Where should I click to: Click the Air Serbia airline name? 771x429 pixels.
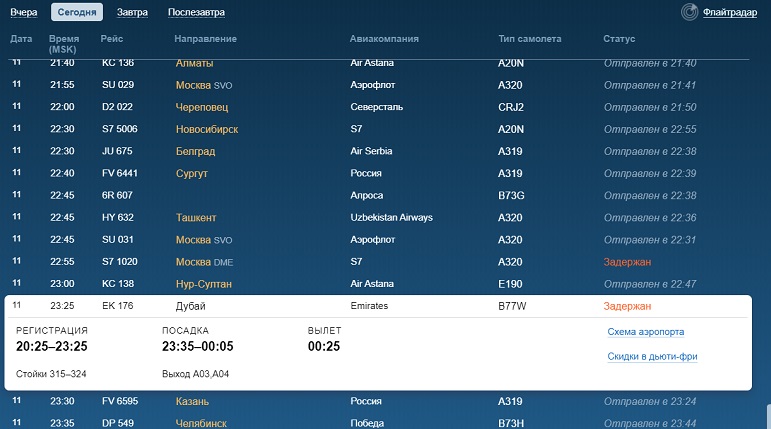point(371,151)
